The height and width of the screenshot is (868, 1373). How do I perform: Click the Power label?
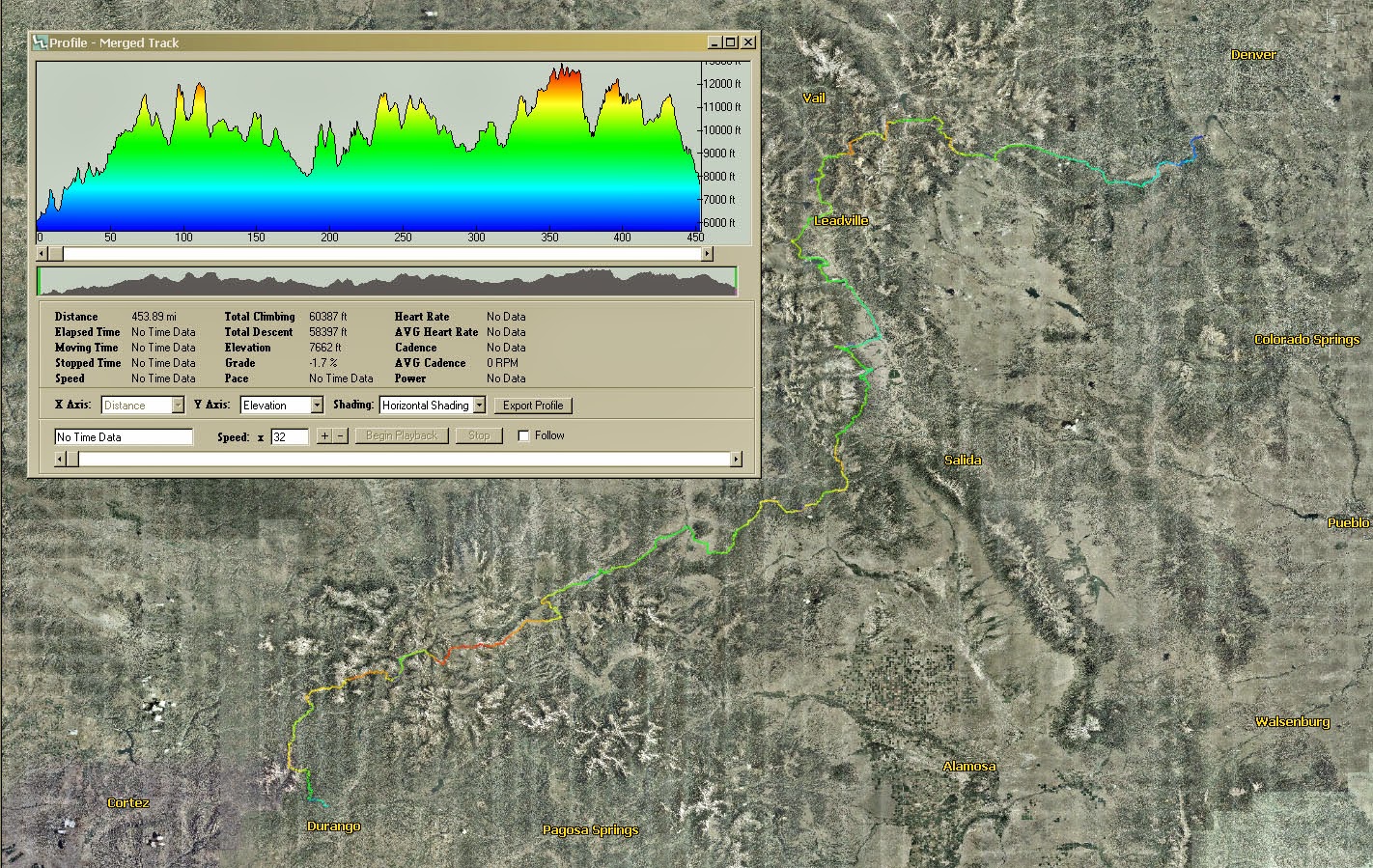pos(410,378)
